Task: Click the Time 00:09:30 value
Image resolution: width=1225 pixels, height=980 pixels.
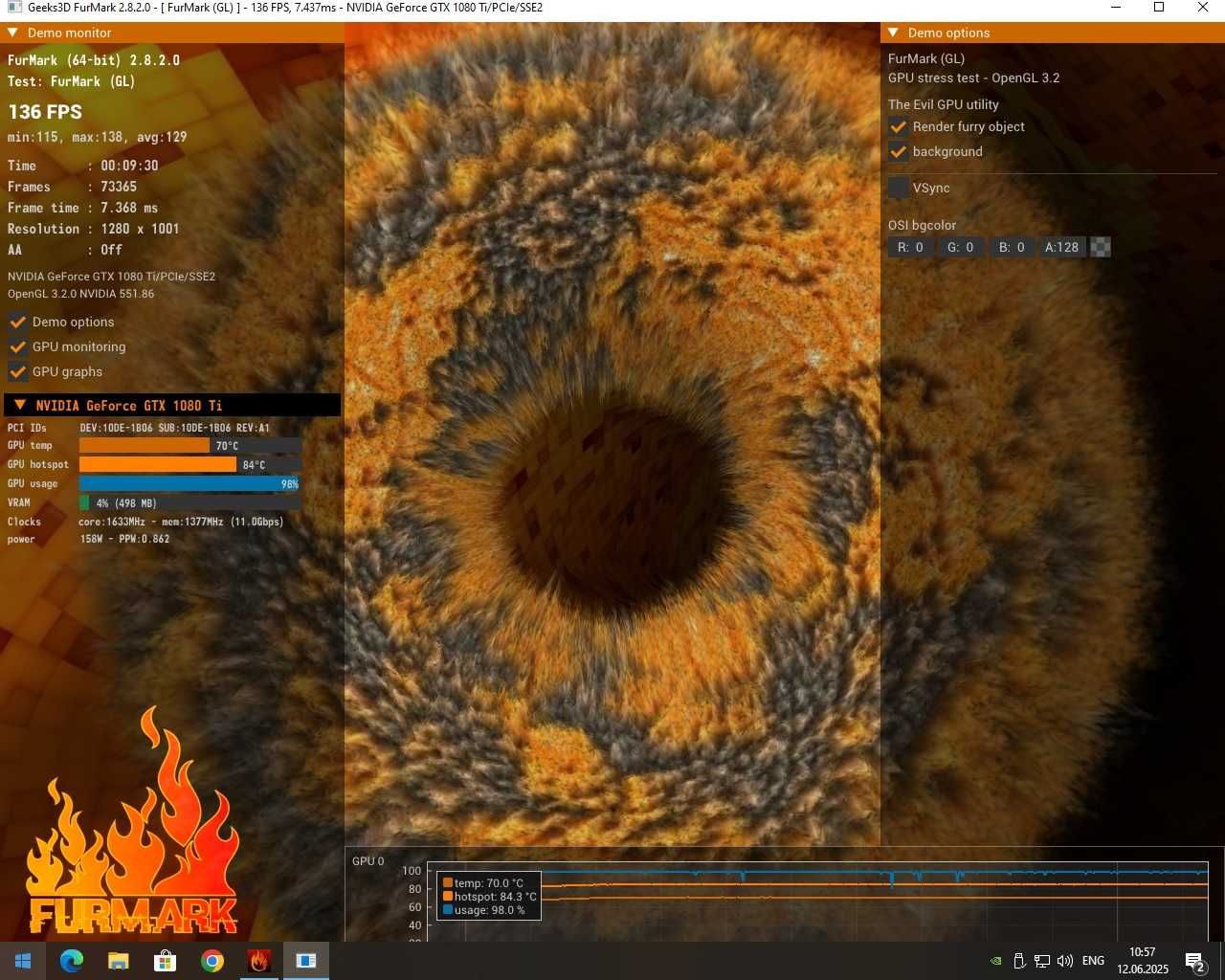Action: (129, 166)
